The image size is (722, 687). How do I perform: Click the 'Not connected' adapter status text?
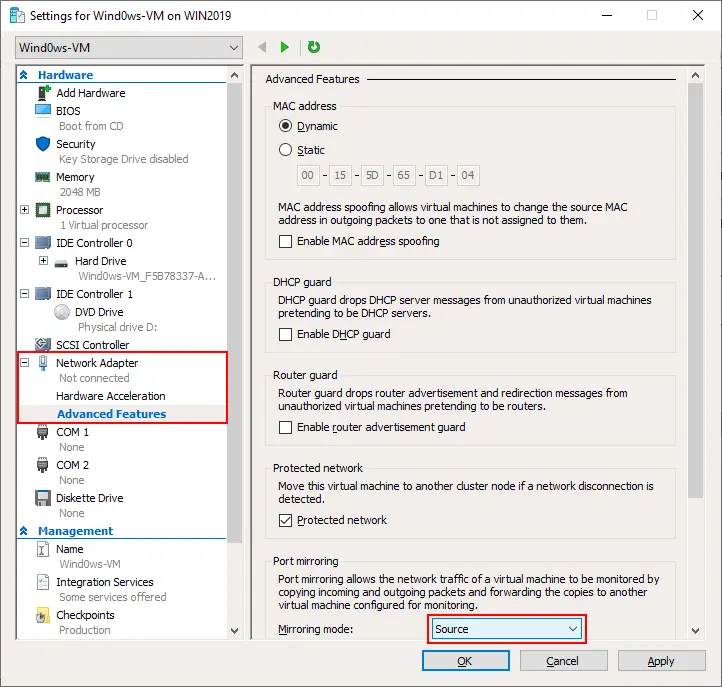click(x=94, y=378)
